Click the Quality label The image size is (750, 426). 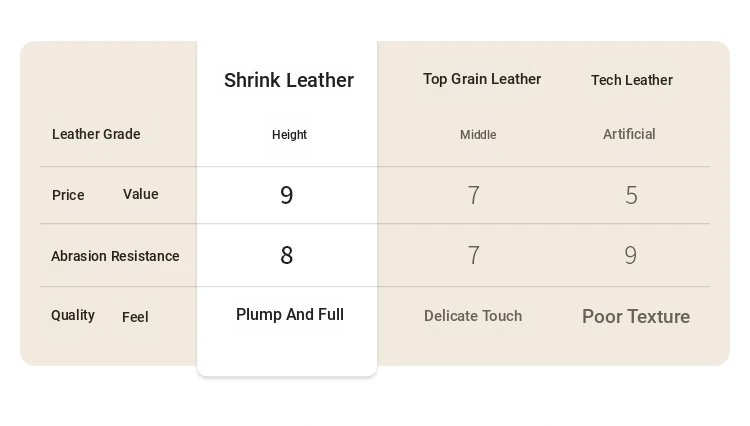(x=73, y=315)
